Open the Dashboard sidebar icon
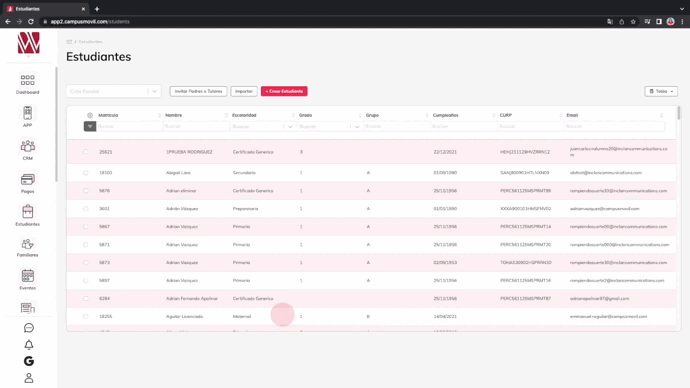 (27, 84)
